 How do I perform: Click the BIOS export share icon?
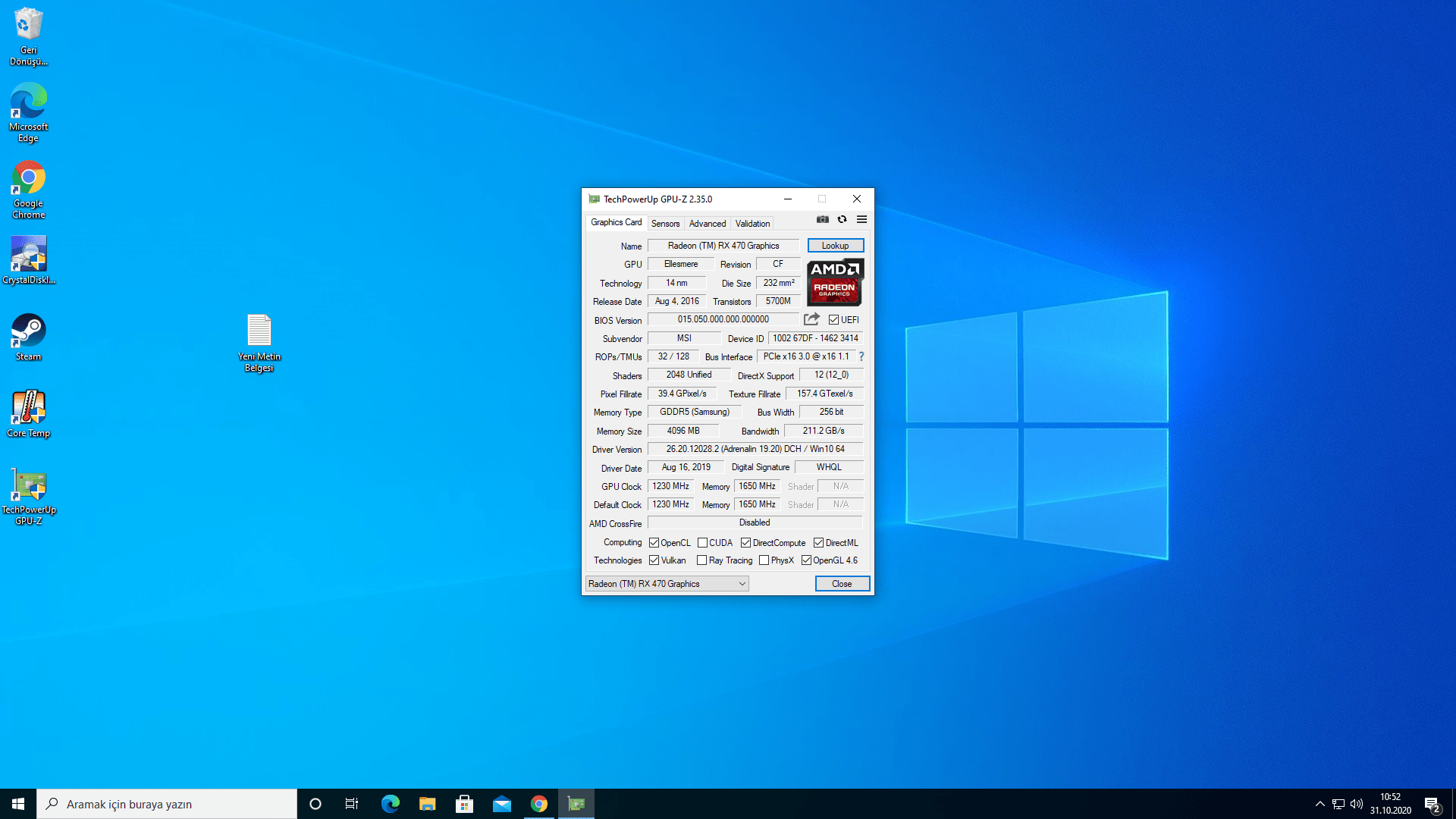[x=811, y=319]
